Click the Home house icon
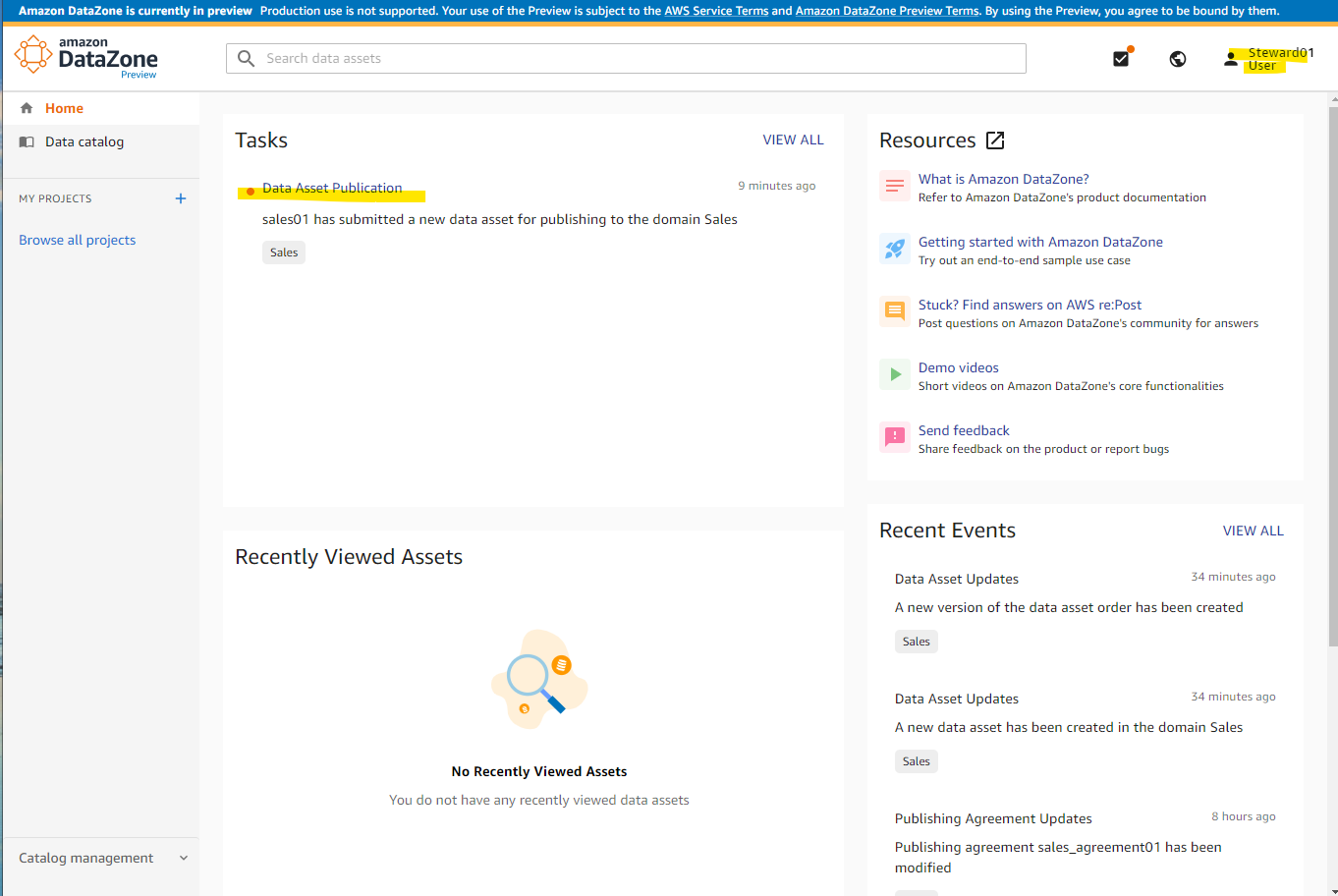This screenshot has height=896, width=1338. point(27,108)
